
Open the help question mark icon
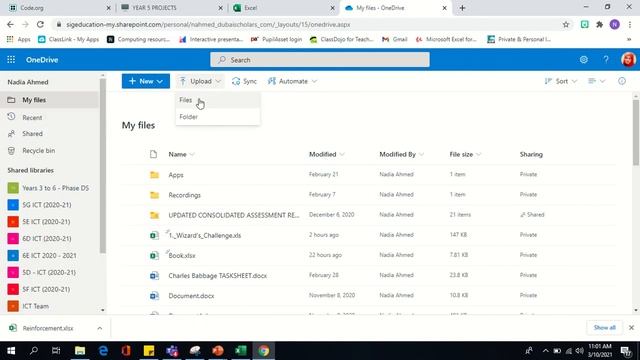click(606, 60)
